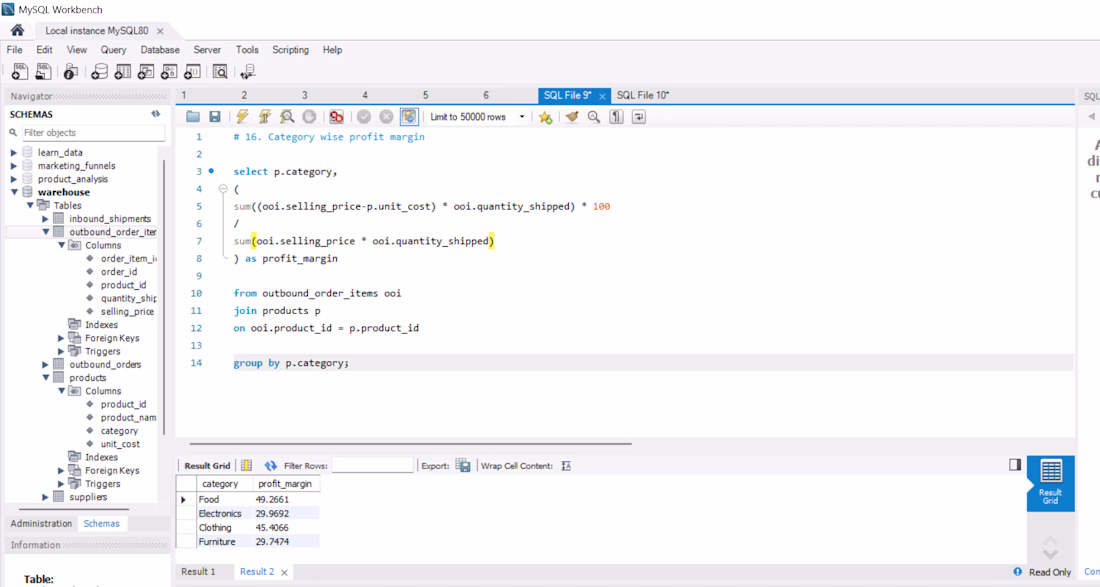The image size is (1100, 587).
Task: Toggle word wrap in the editor
Action: (639, 117)
